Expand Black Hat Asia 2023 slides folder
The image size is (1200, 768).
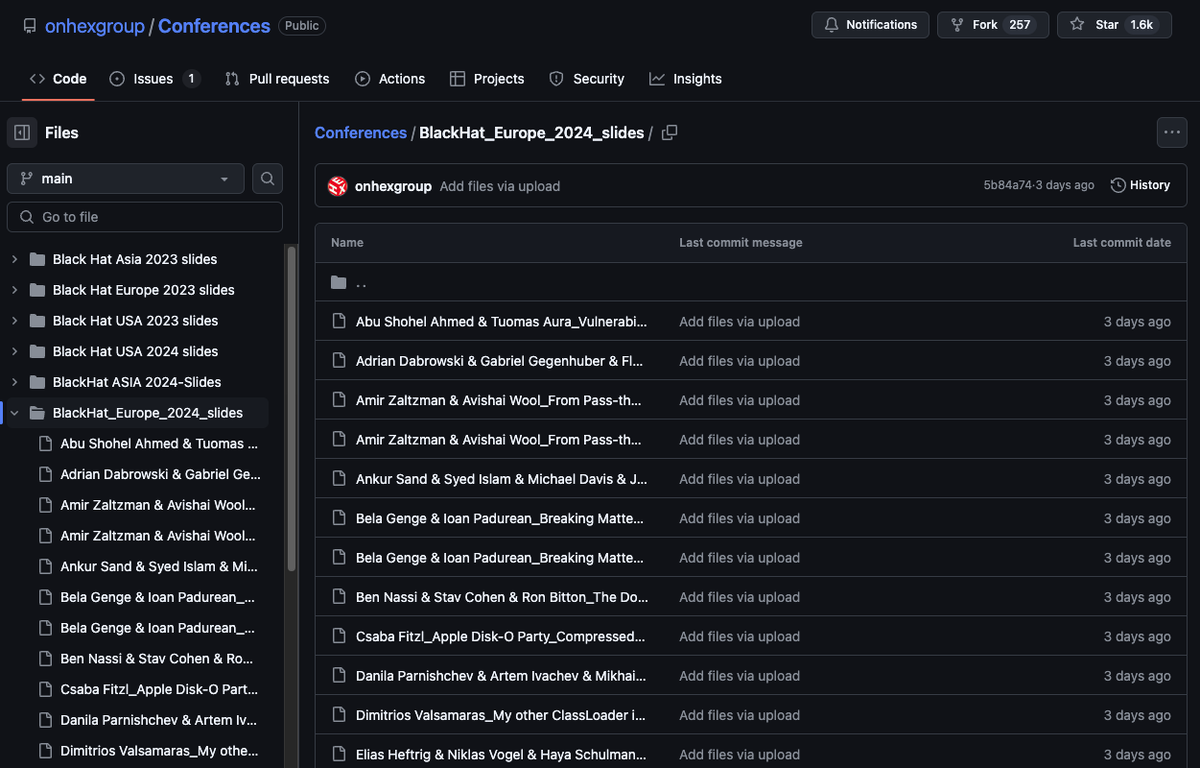click(14, 259)
